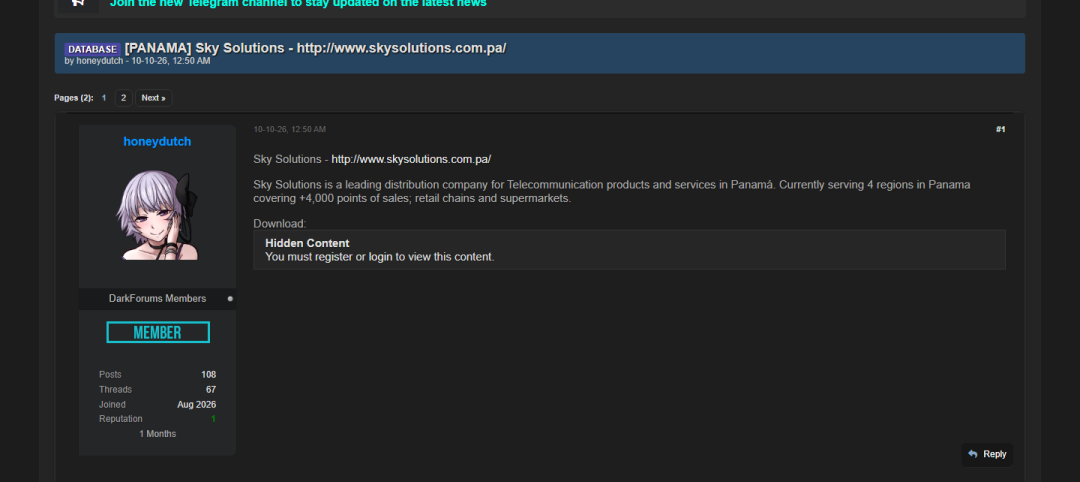Click Next page button

[x=153, y=98]
